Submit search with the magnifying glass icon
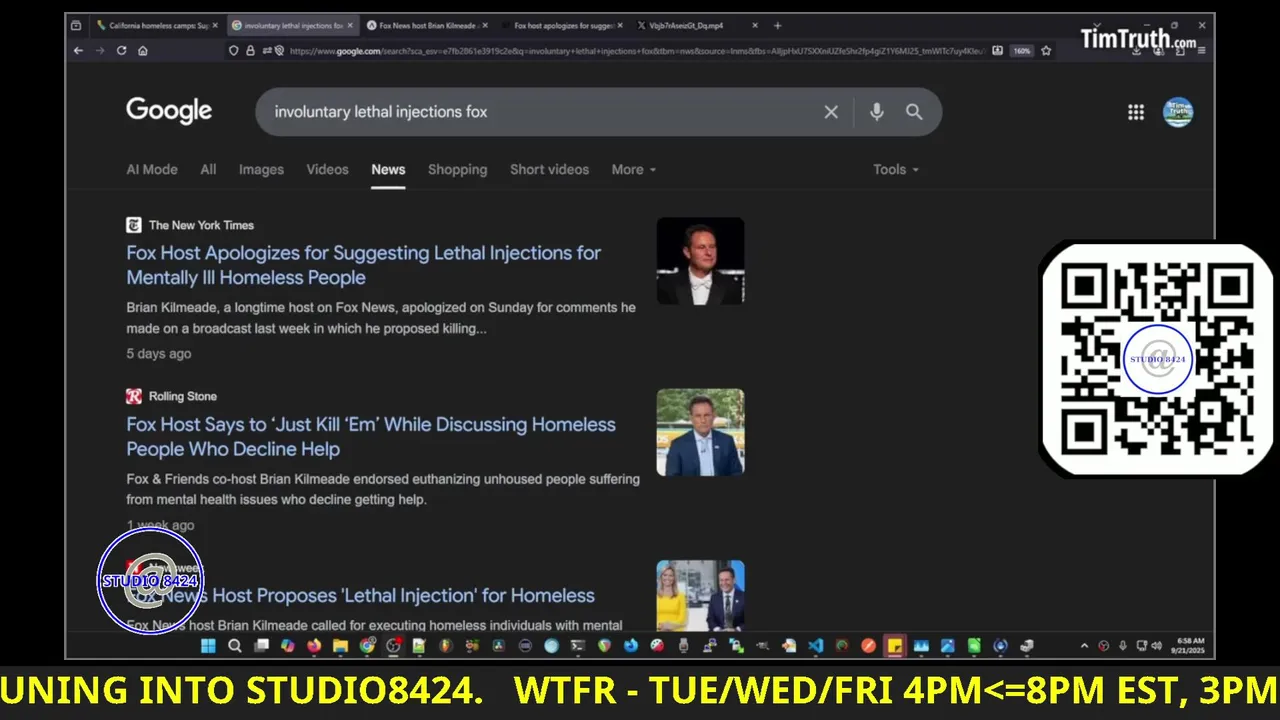 [914, 112]
